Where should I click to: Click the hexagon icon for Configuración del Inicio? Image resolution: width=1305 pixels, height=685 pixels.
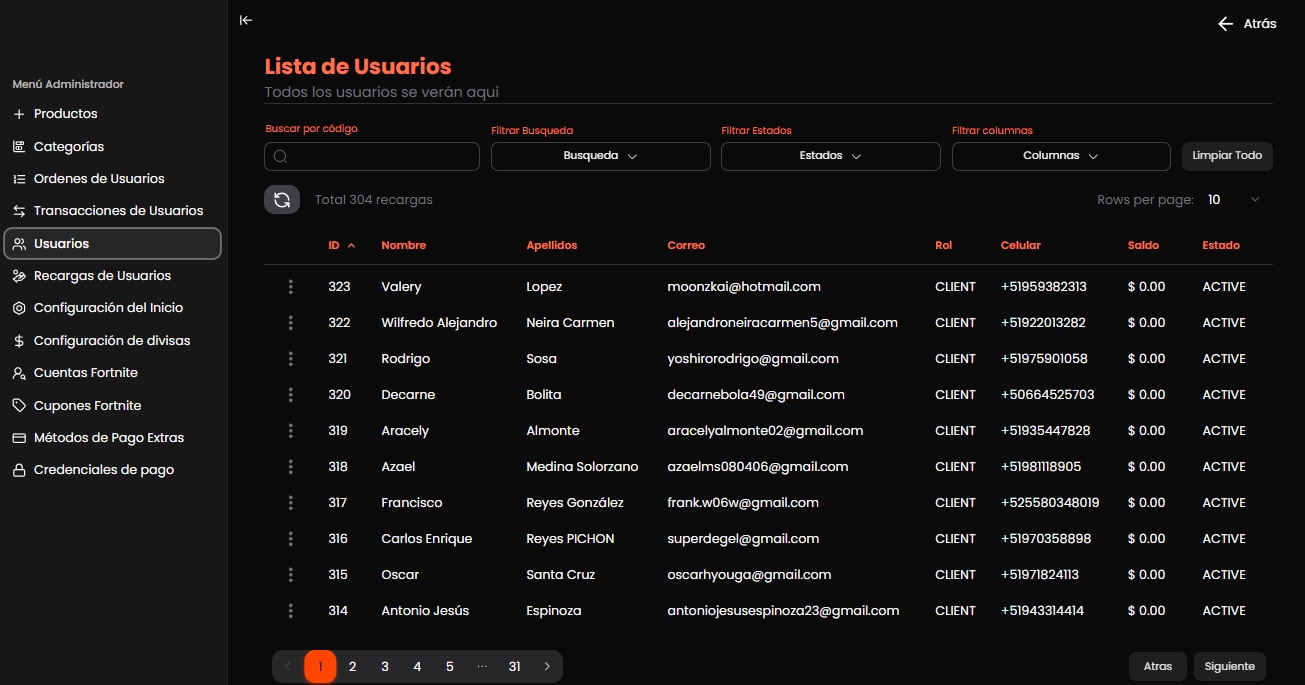click(x=19, y=308)
